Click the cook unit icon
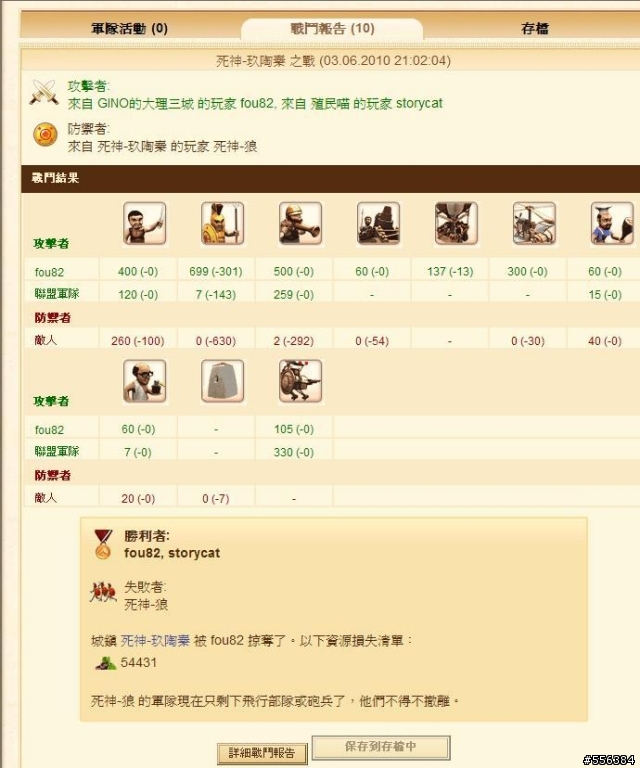The width and height of the screenshot is (640, 768). point(612,223)
